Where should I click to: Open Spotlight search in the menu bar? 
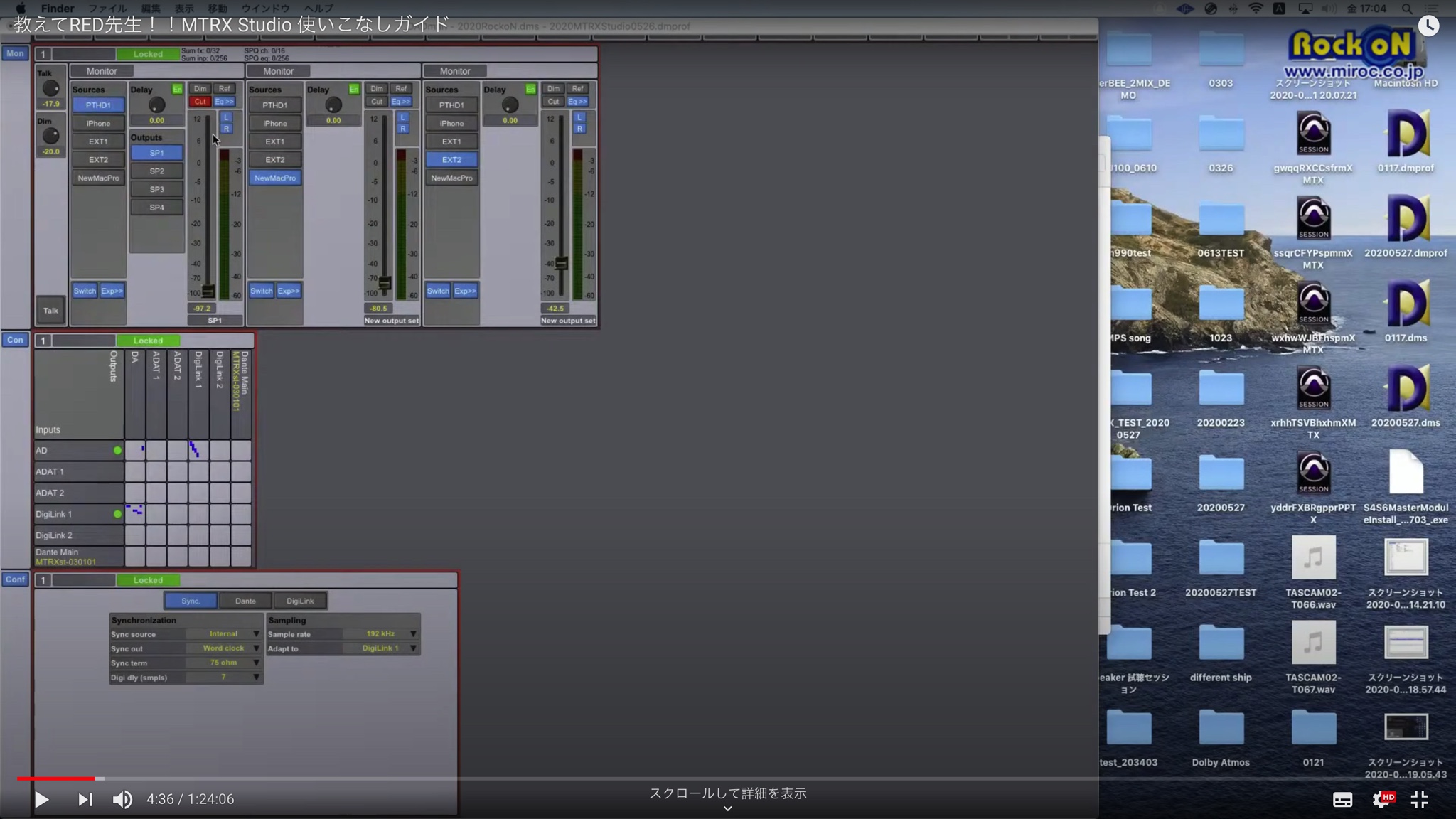[1407, 9]
